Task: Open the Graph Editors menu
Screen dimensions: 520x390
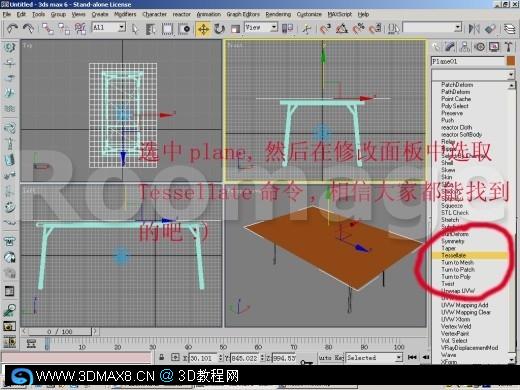Action: [x=243, y=14]
